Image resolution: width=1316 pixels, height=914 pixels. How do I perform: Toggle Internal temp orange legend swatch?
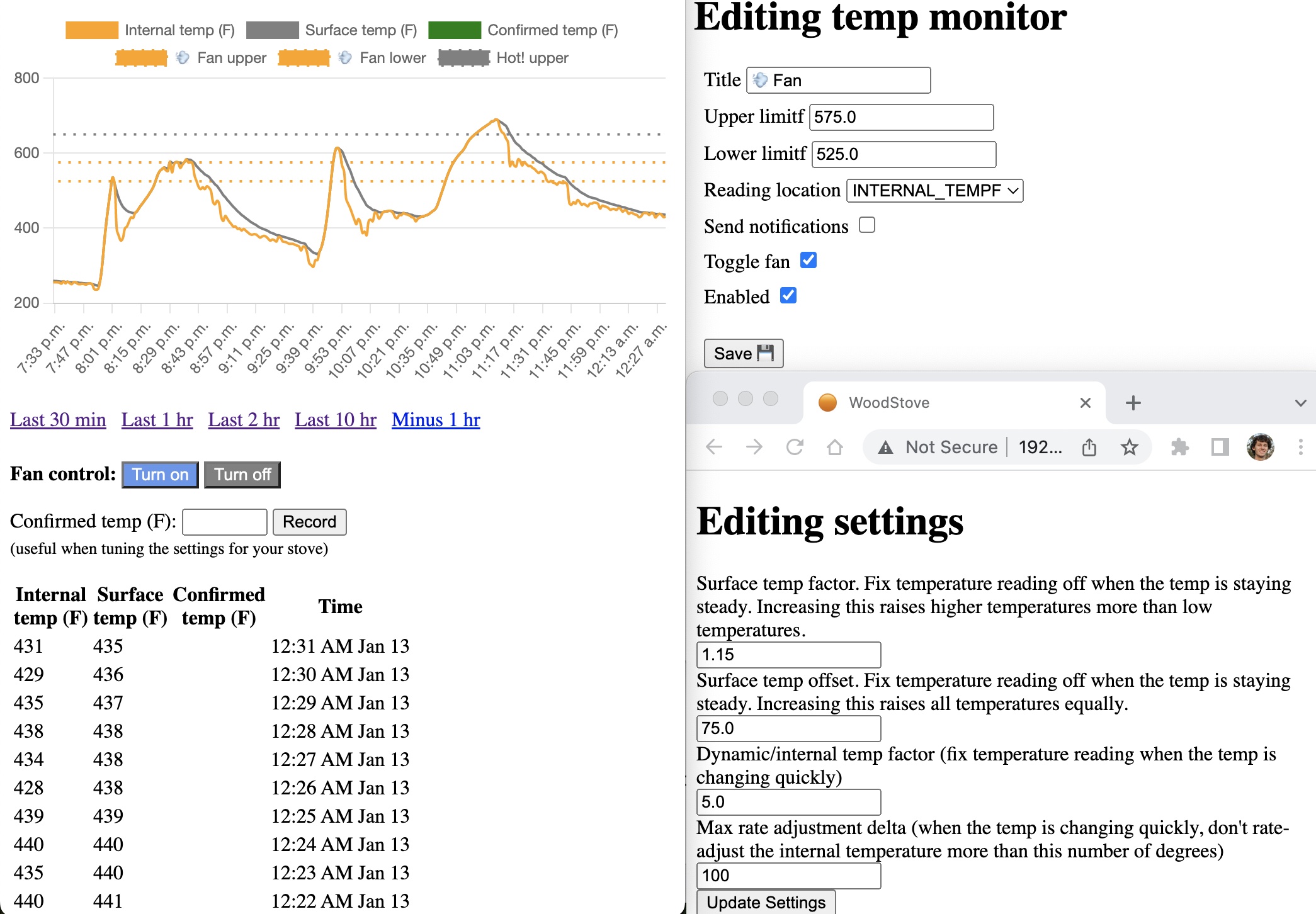click(92, 30)
